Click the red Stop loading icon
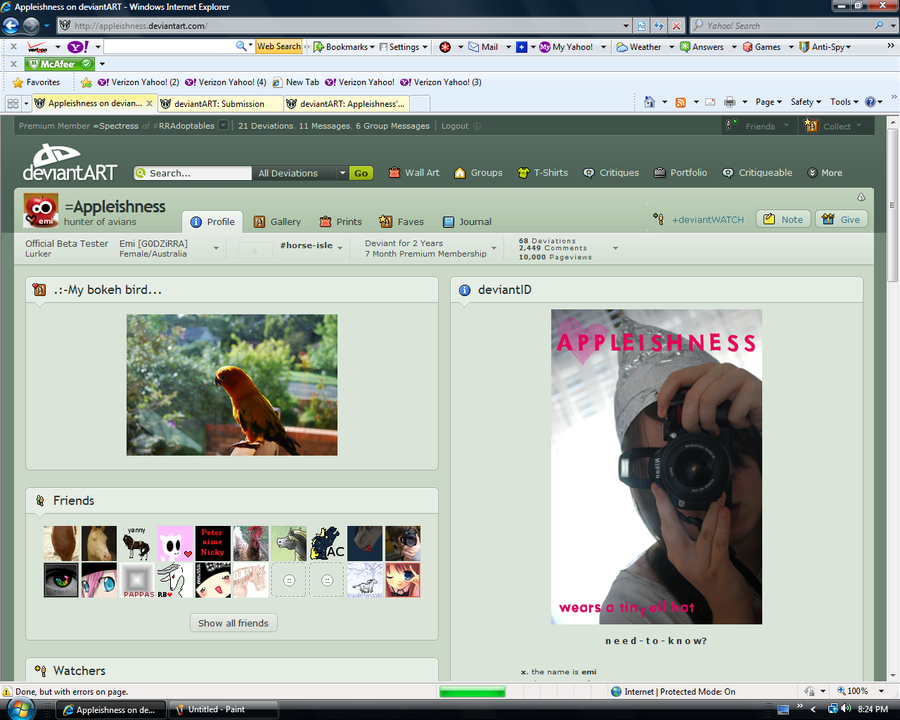 677,26
